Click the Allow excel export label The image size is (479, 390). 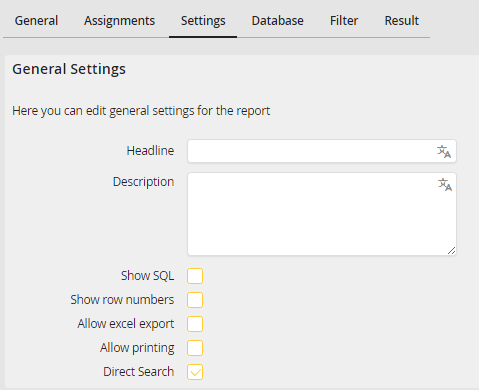click(126, 324)
